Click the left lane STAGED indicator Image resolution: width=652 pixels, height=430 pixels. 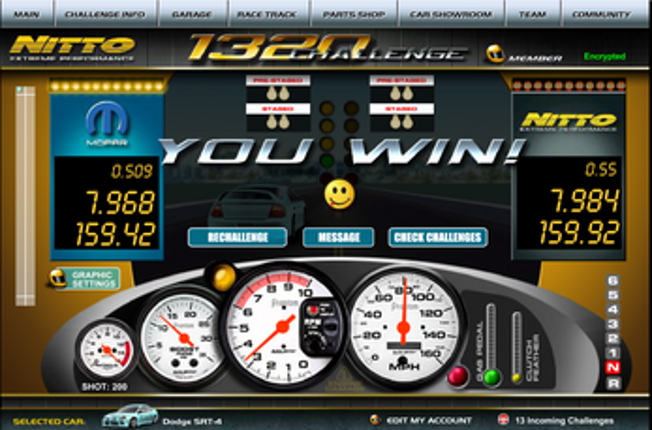click(x=278, y=117)
